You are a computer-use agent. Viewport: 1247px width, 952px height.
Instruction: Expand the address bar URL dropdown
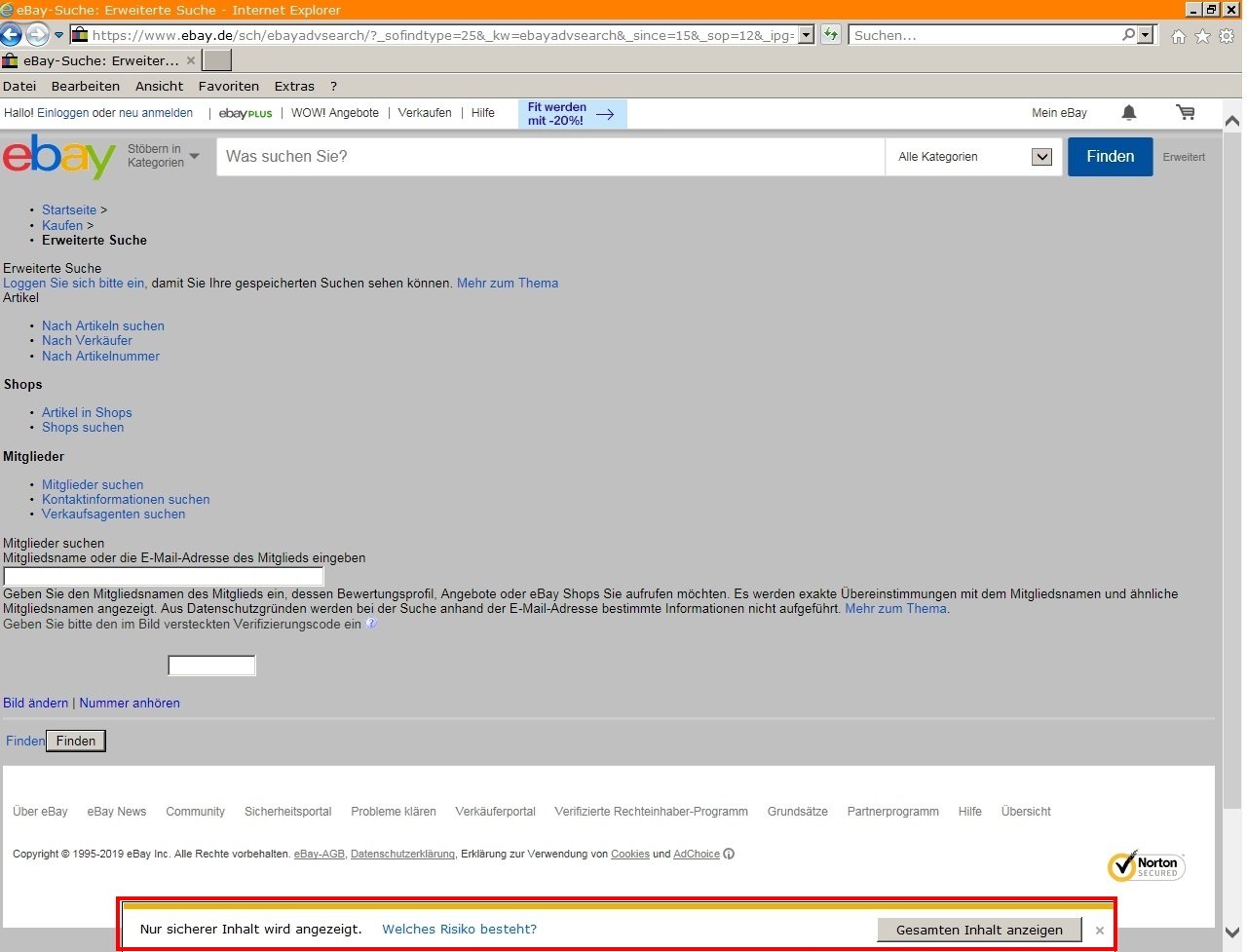(x=806, y=35)
